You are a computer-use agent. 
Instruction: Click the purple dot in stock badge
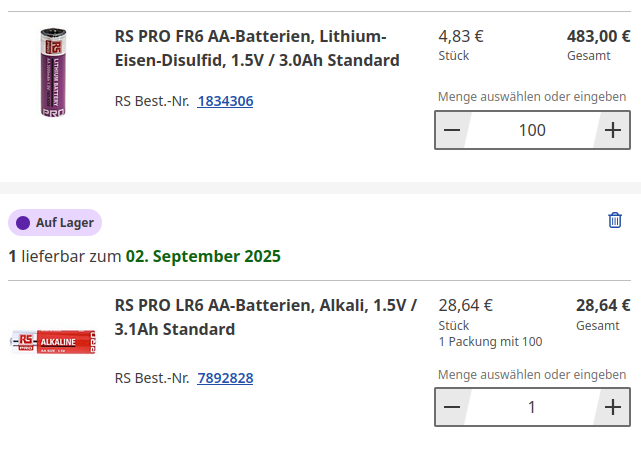[x=23, y=223]
